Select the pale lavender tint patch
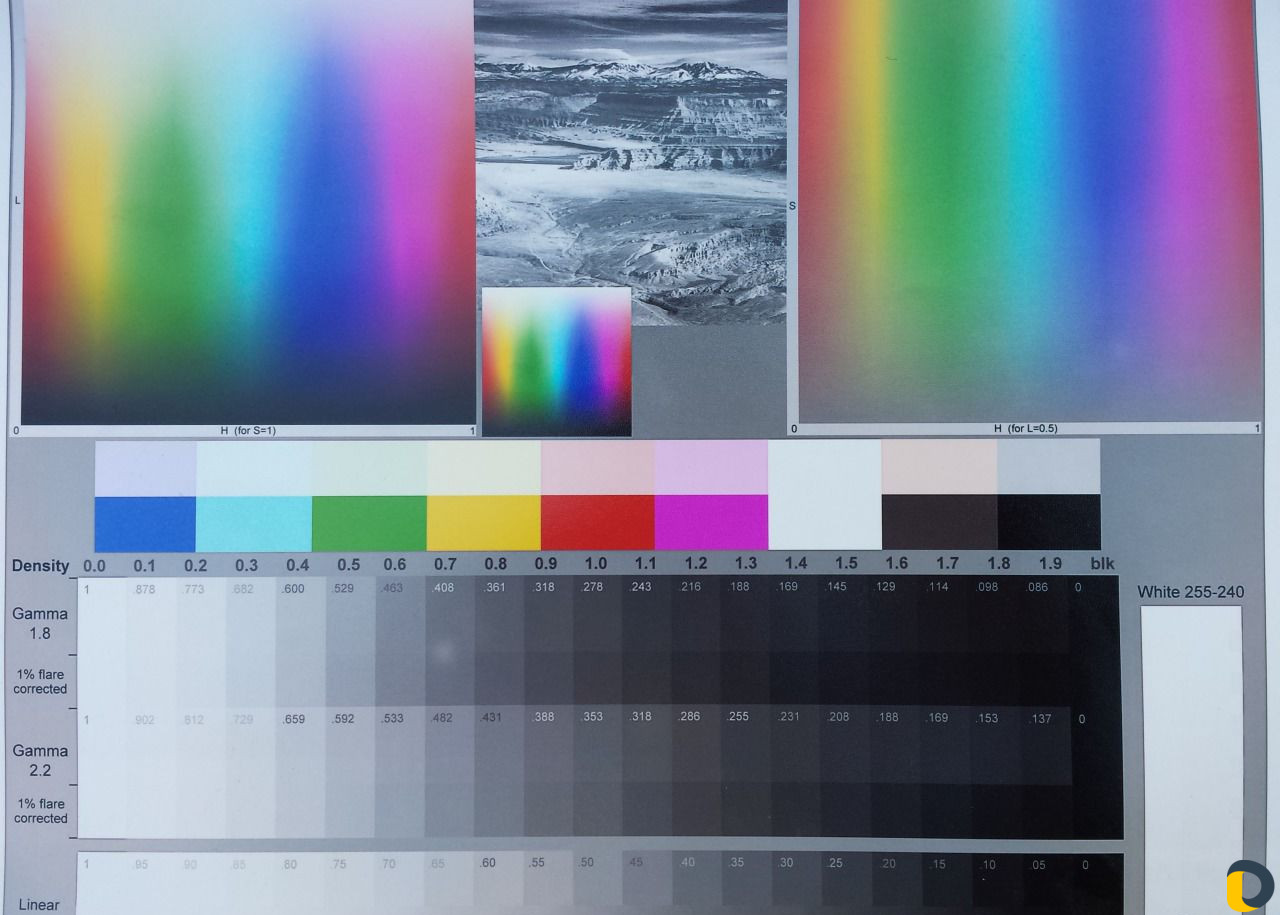The image size is (1280, 915). 145,468
